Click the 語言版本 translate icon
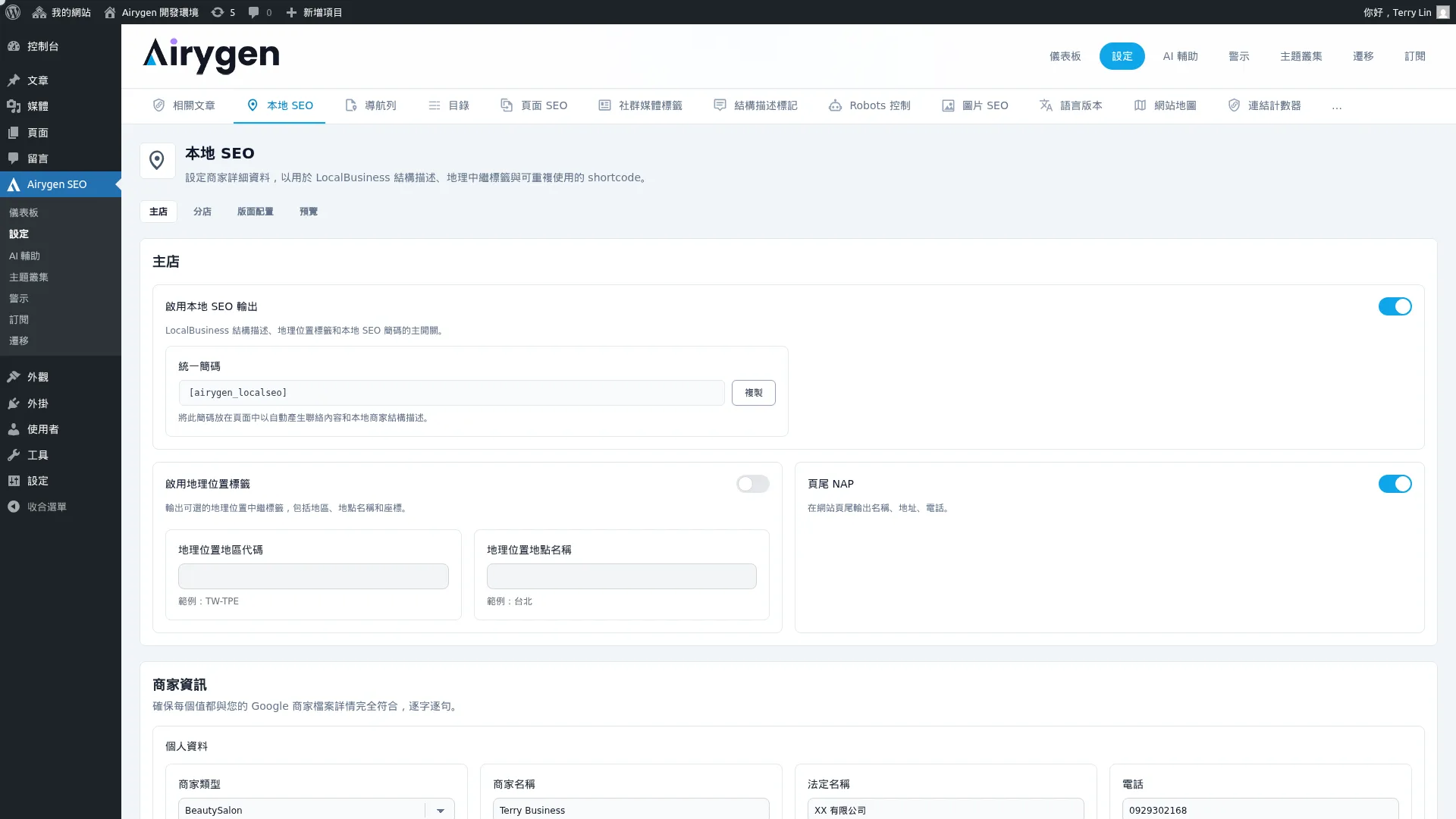1456x819 pixels. tap(1046, 105)
